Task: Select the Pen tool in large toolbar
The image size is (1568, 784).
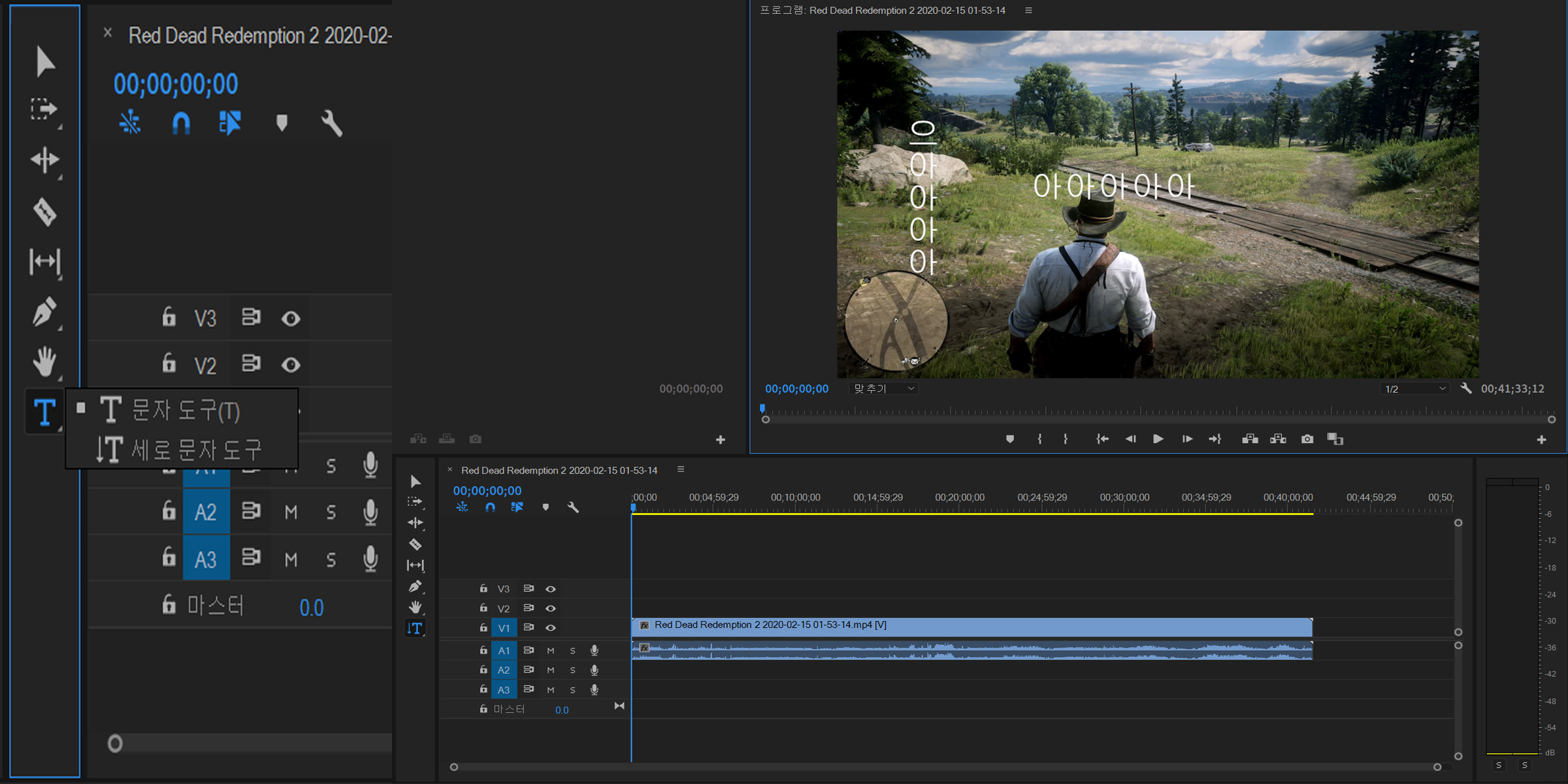Action: (x=44, y=312)
